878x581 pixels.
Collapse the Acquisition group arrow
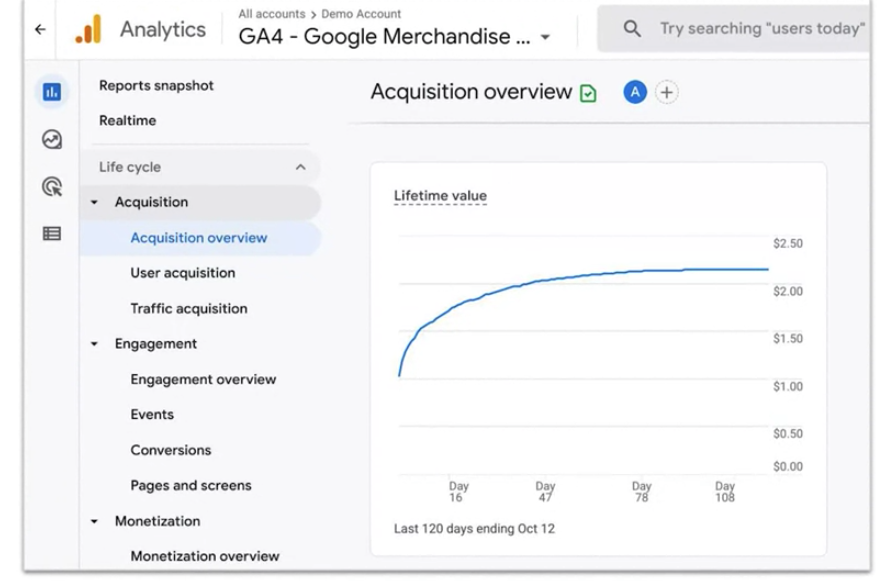point(94,202)
